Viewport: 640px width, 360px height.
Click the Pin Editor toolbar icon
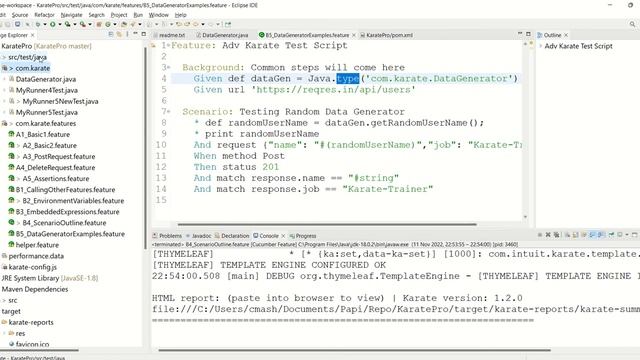[x=228, y=24]
